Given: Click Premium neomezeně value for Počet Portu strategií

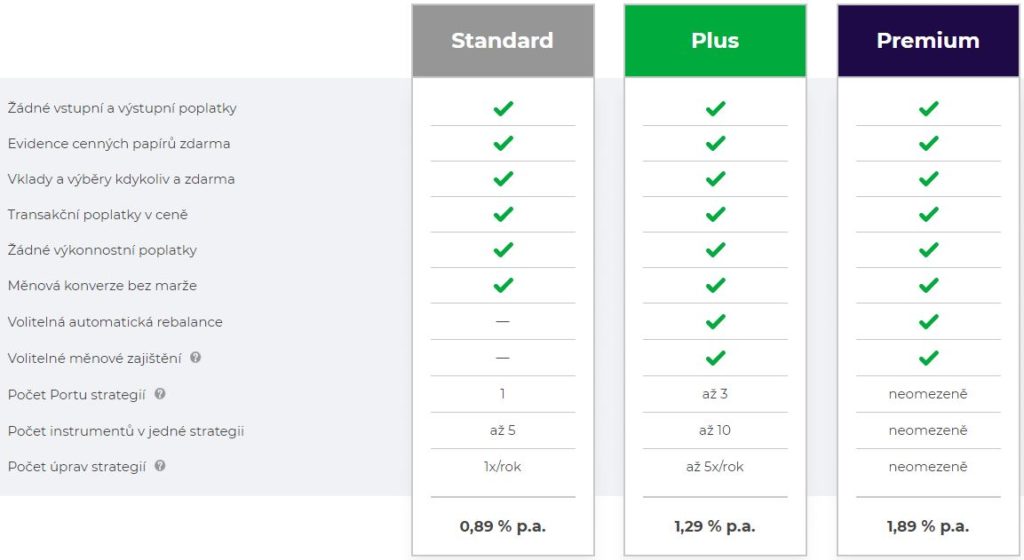Looking at the screenshot, I should click(928, 394).
